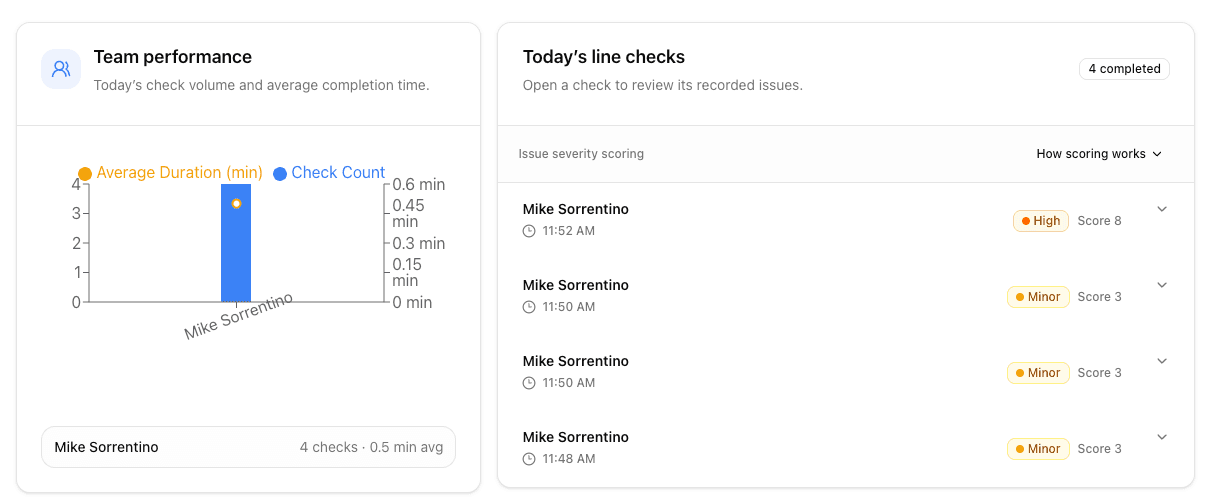The height and width of the screenshot is (503, 1210).
Task: Click the clock icon beside 11:48 AM
Action: click(x=529, y=459)
